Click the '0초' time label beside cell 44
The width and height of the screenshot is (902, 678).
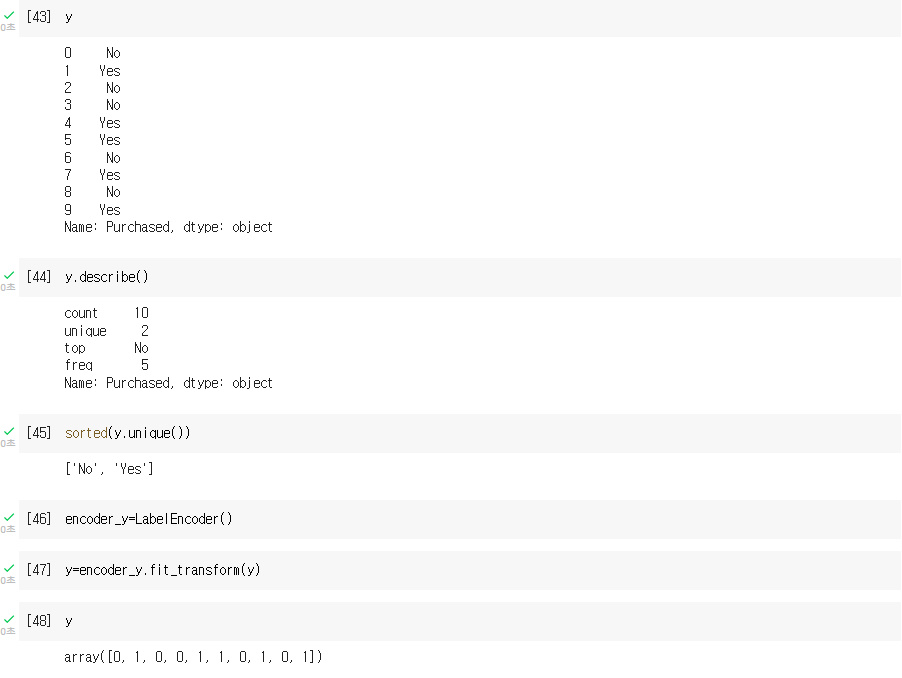click(7, 287)
